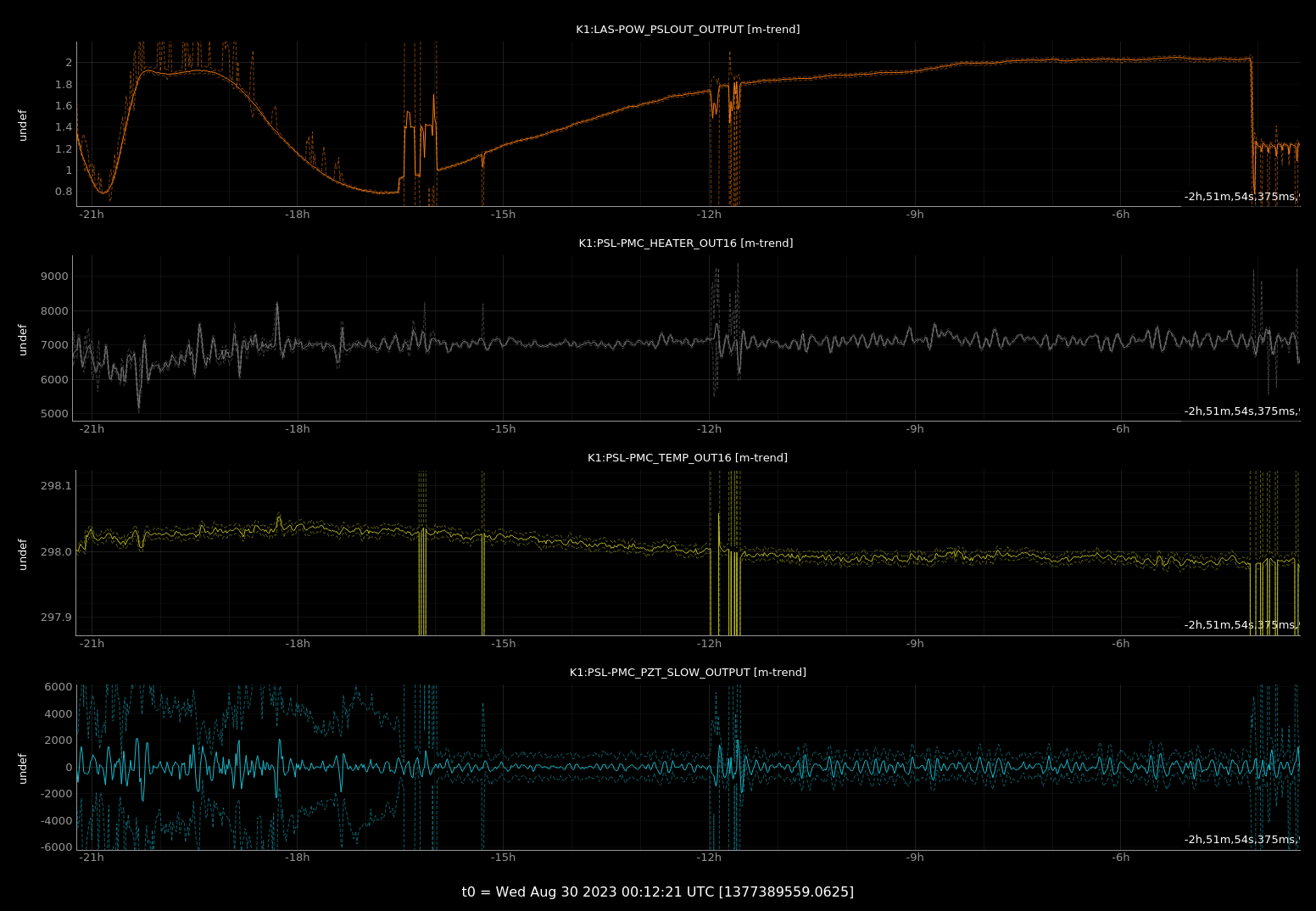Click the cursor time readout on the heater plot
Image resolution: width=1316 pixels, height=911 pixels.
(x=1241, y=411)
